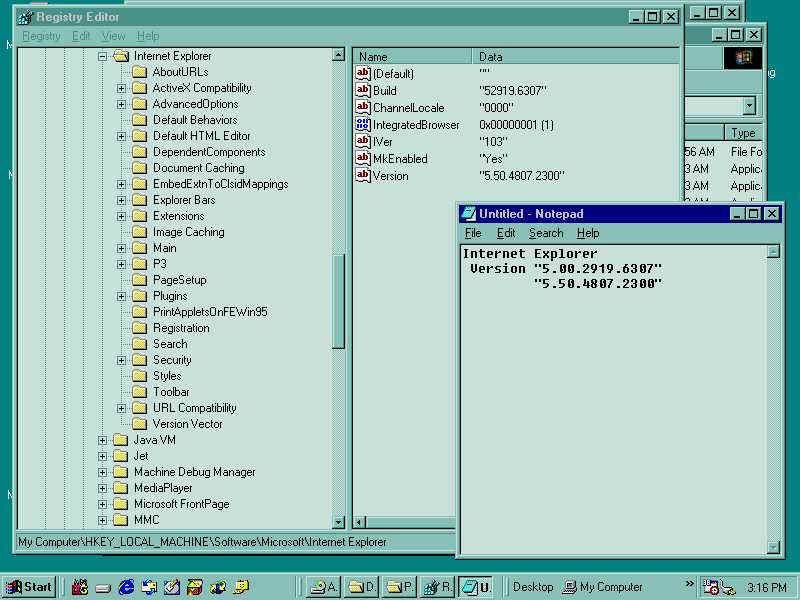Click the tree pane scroll down arrow
Screen dimensions: 800x600
click(x=338, y=522)
